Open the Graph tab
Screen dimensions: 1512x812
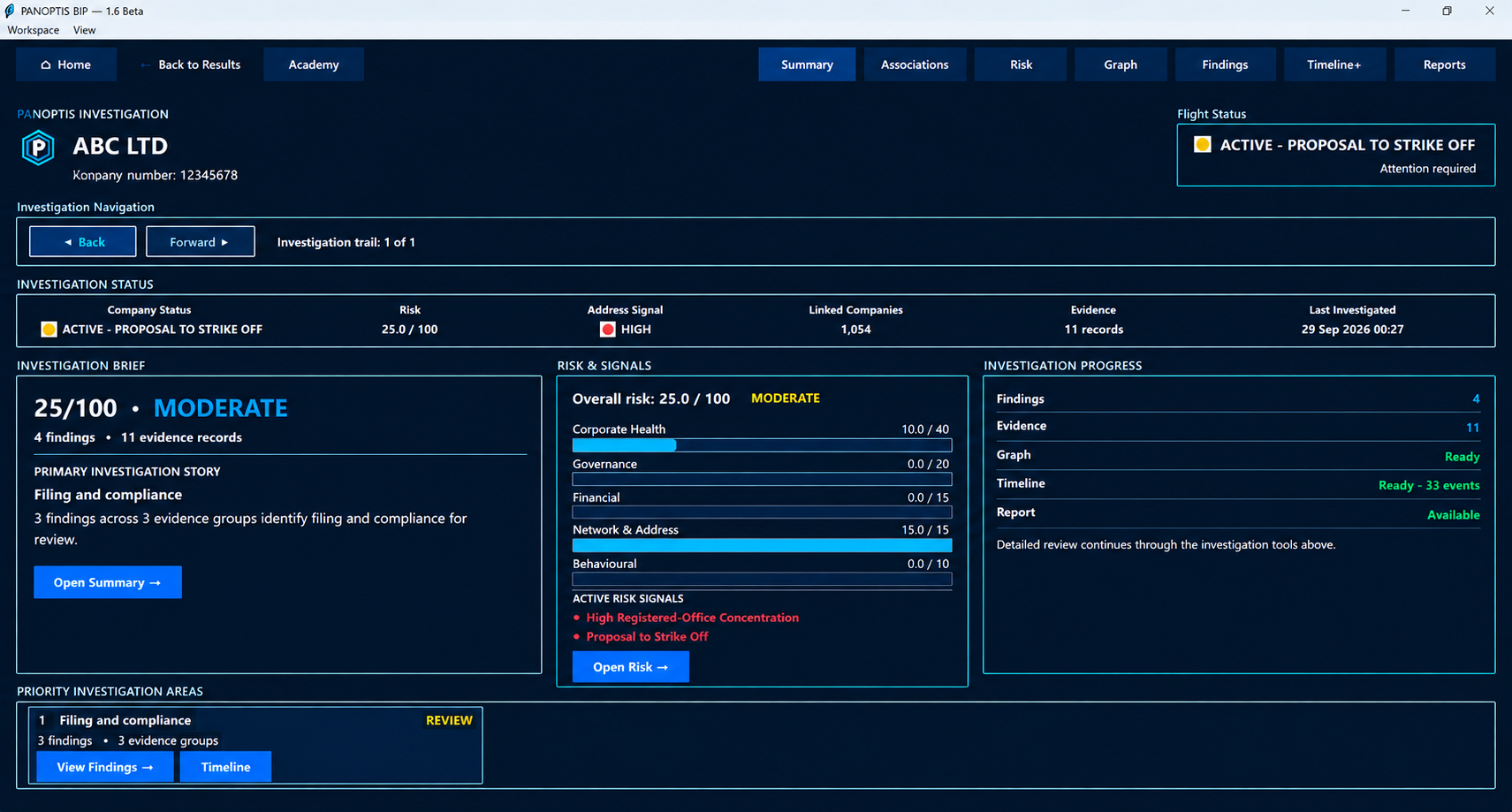(x=1121, y=65)
